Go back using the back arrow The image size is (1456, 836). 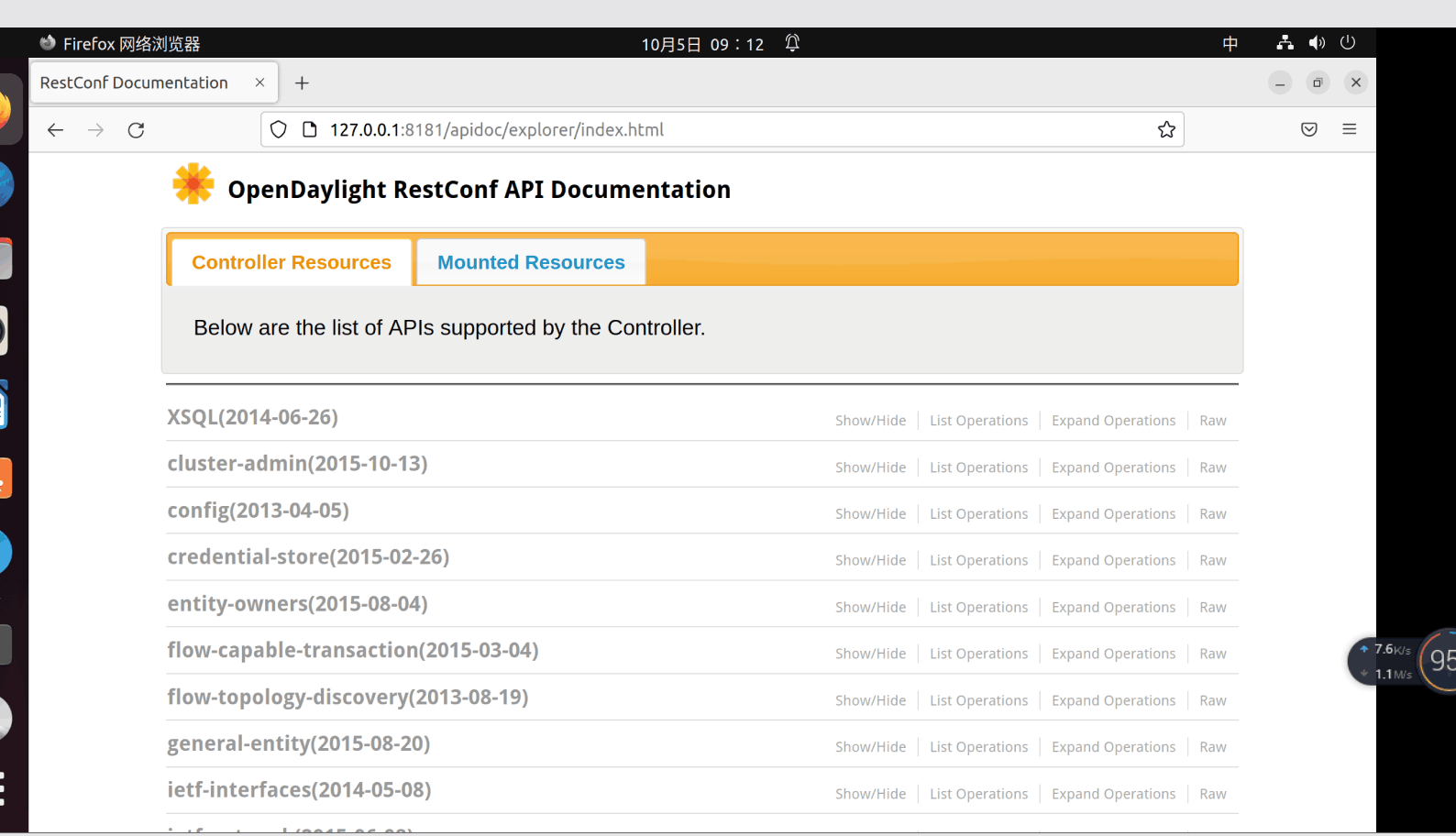[55, 130]
